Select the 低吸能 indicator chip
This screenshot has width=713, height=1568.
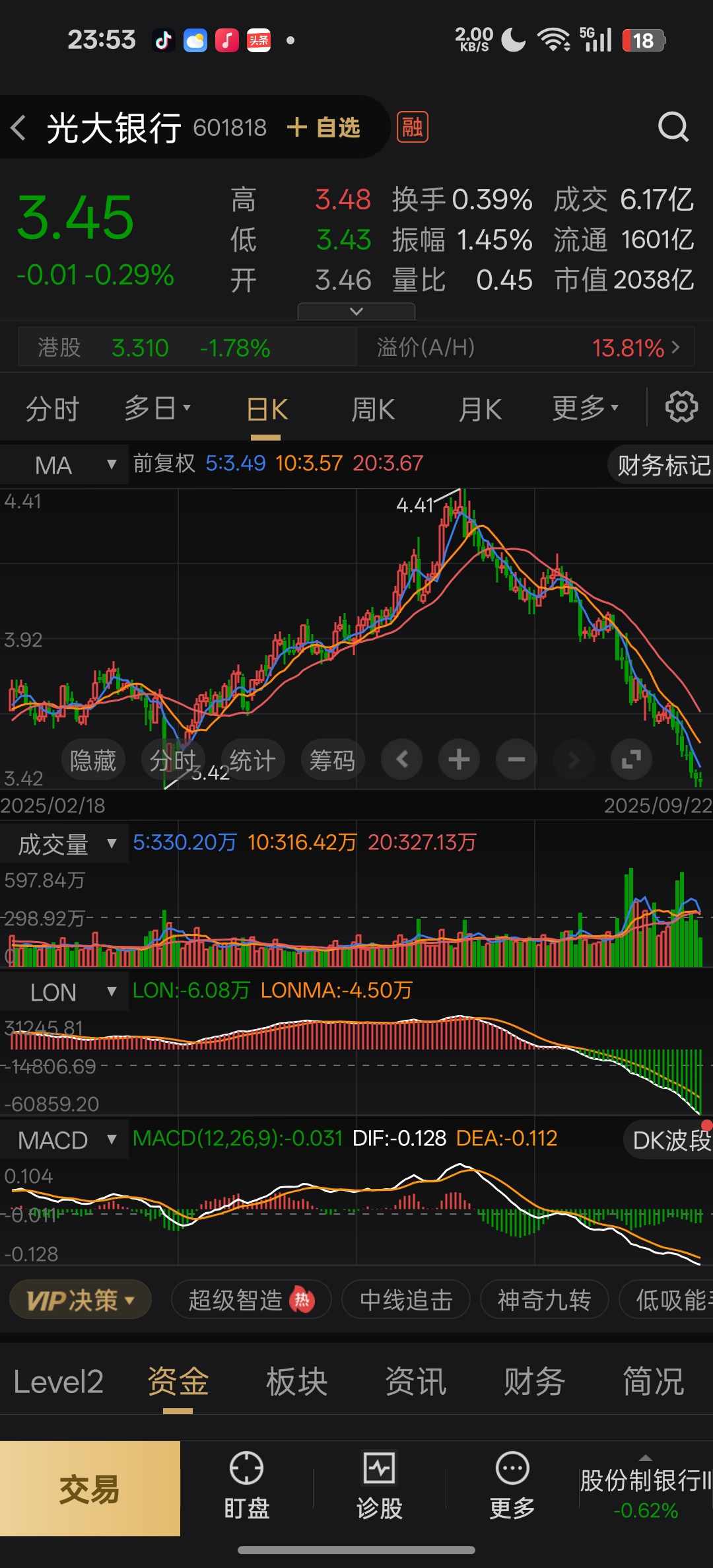667,1300
